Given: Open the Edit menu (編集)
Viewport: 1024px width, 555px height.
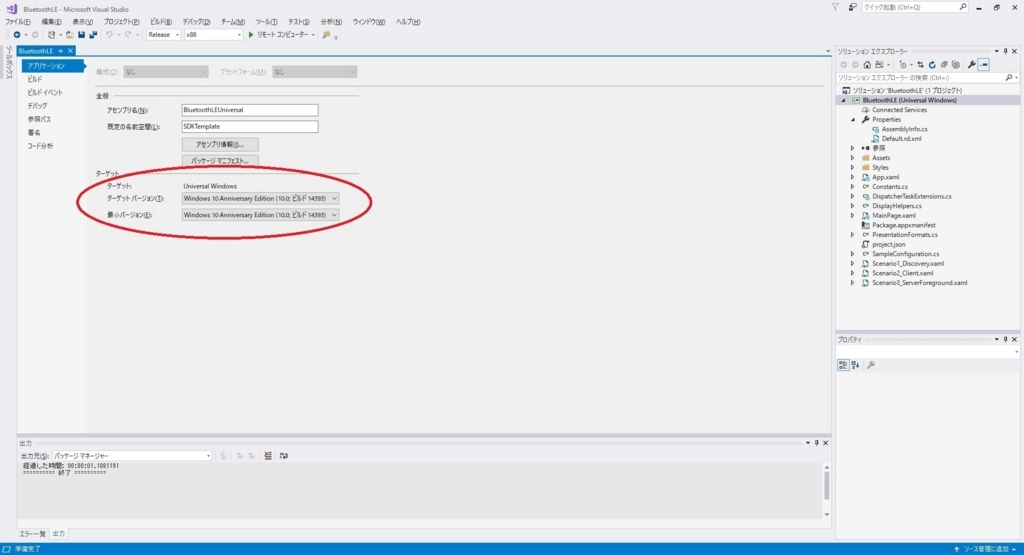Looking at the screenshot, I should click(x=52, y=22).
